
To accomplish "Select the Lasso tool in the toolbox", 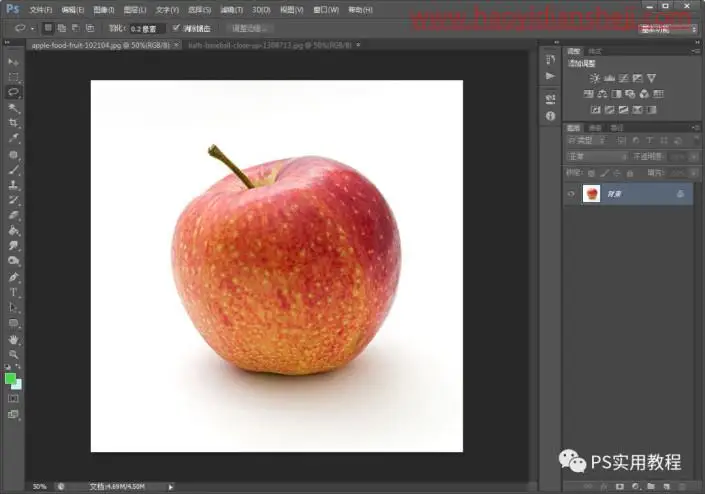I will pos(13,92).
